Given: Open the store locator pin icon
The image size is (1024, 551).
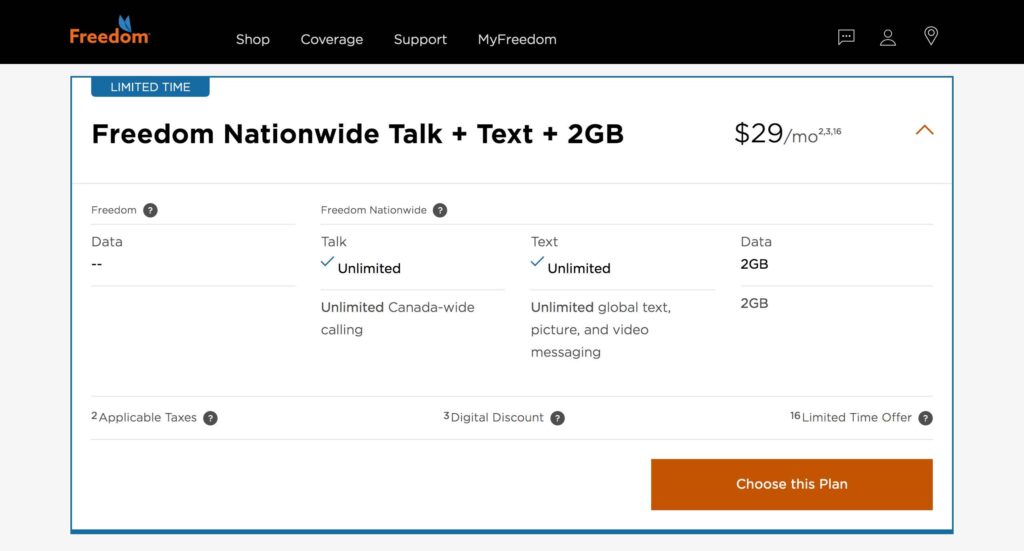Looking at the screenshot, I should click(931, 37).
